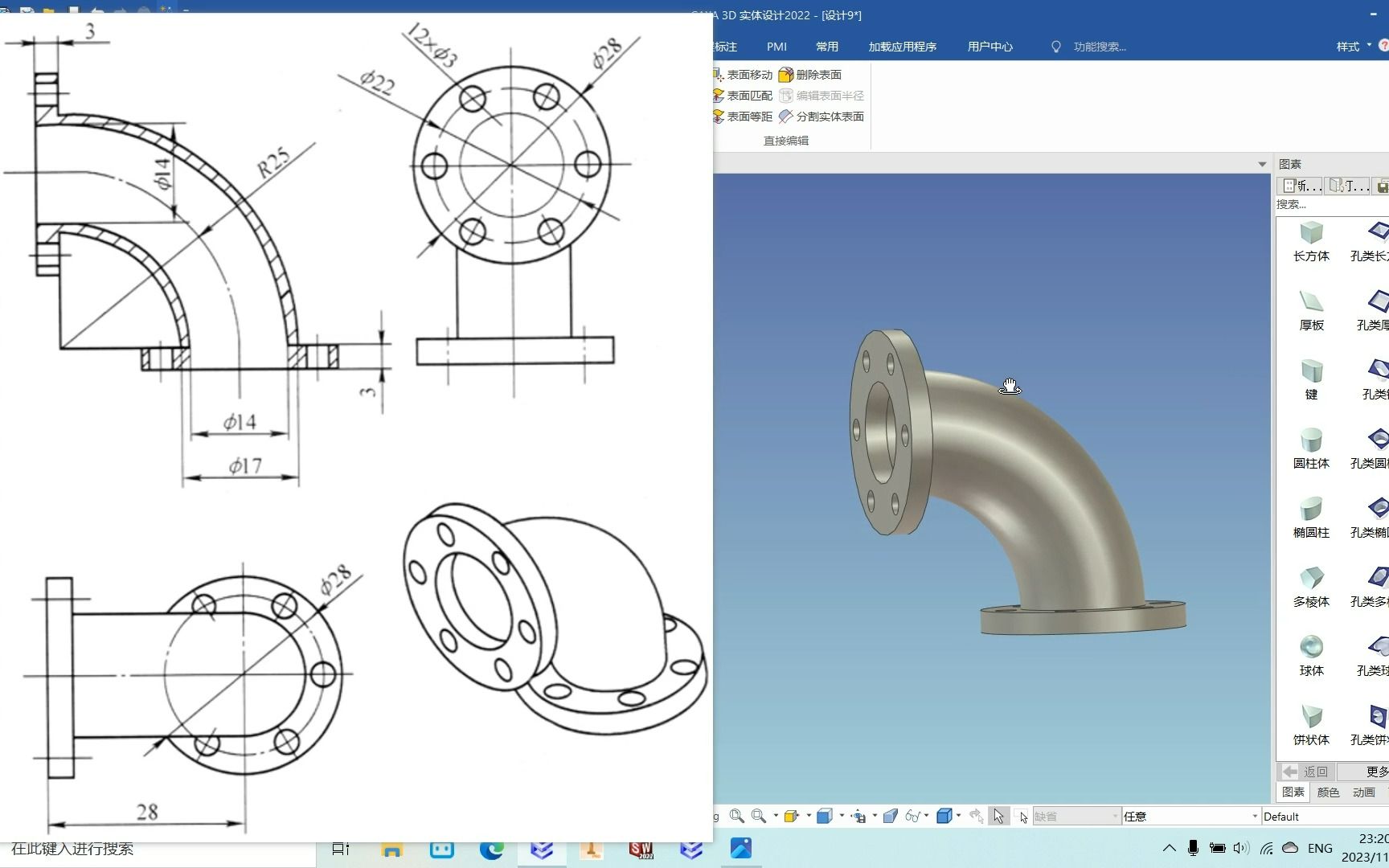
Task: Expand the Default configuration dropdown
Action: point(1325,817)
